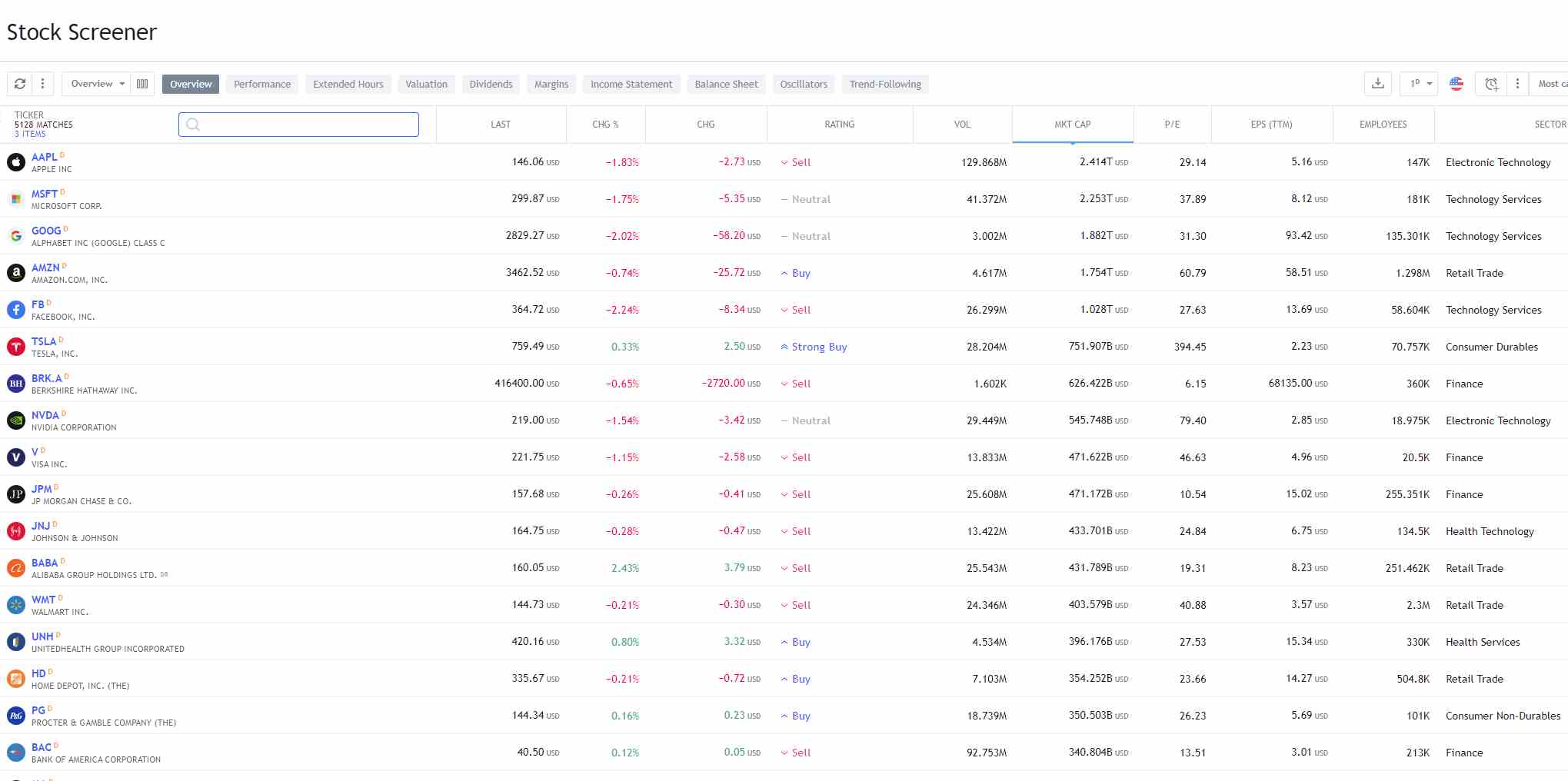Screen dimensions: 1568x781
Task: Sort by the VOL column header
Action: pyautogui.click(x=962, y=125)
